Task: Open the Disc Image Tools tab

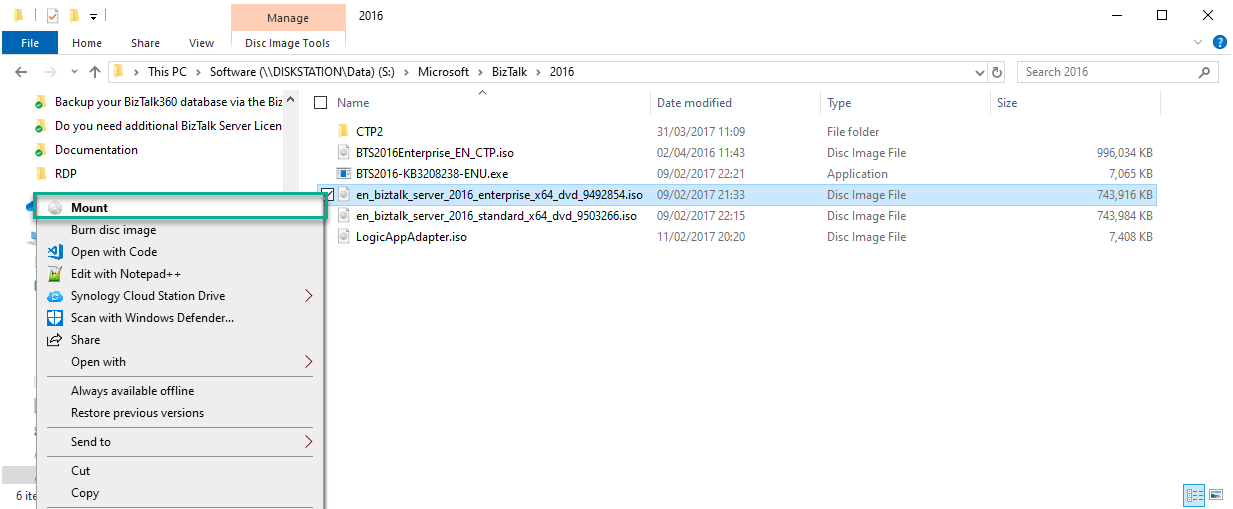Action: tap(287, 43)
